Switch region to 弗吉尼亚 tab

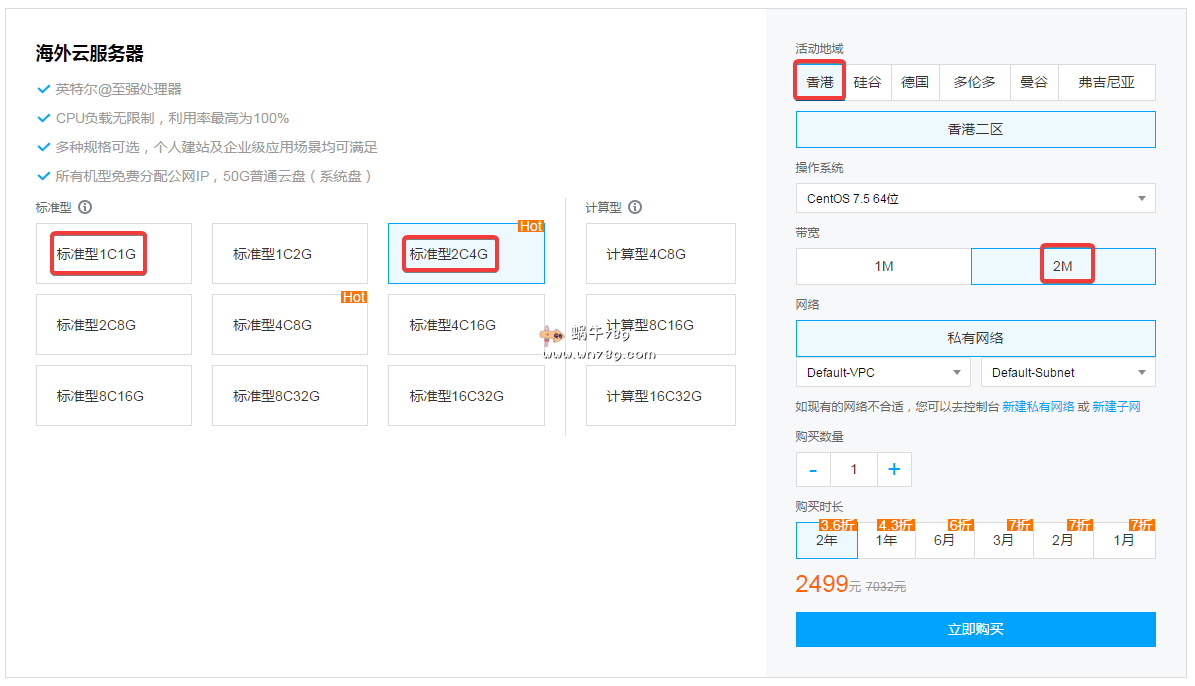[1106, 82]
